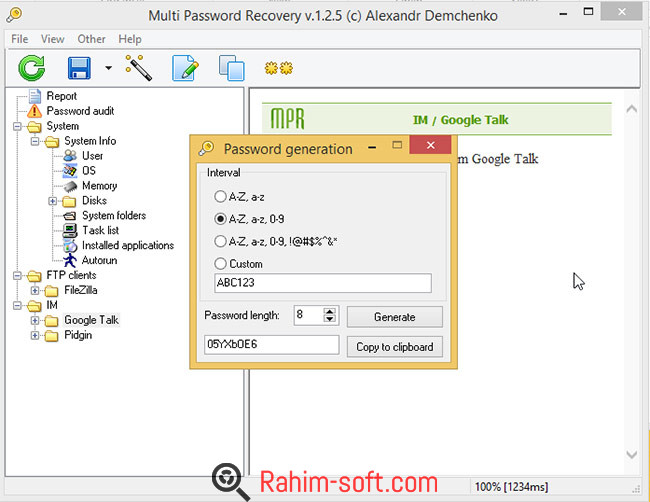Collapse the IM tree node
The image size is (650, 502).
17,306
